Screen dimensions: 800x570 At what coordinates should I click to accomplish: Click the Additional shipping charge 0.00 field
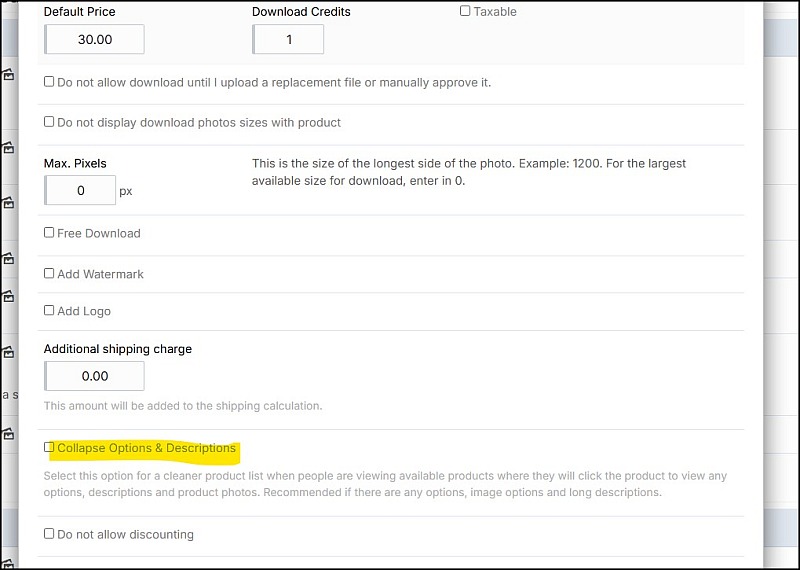point(94,376)
